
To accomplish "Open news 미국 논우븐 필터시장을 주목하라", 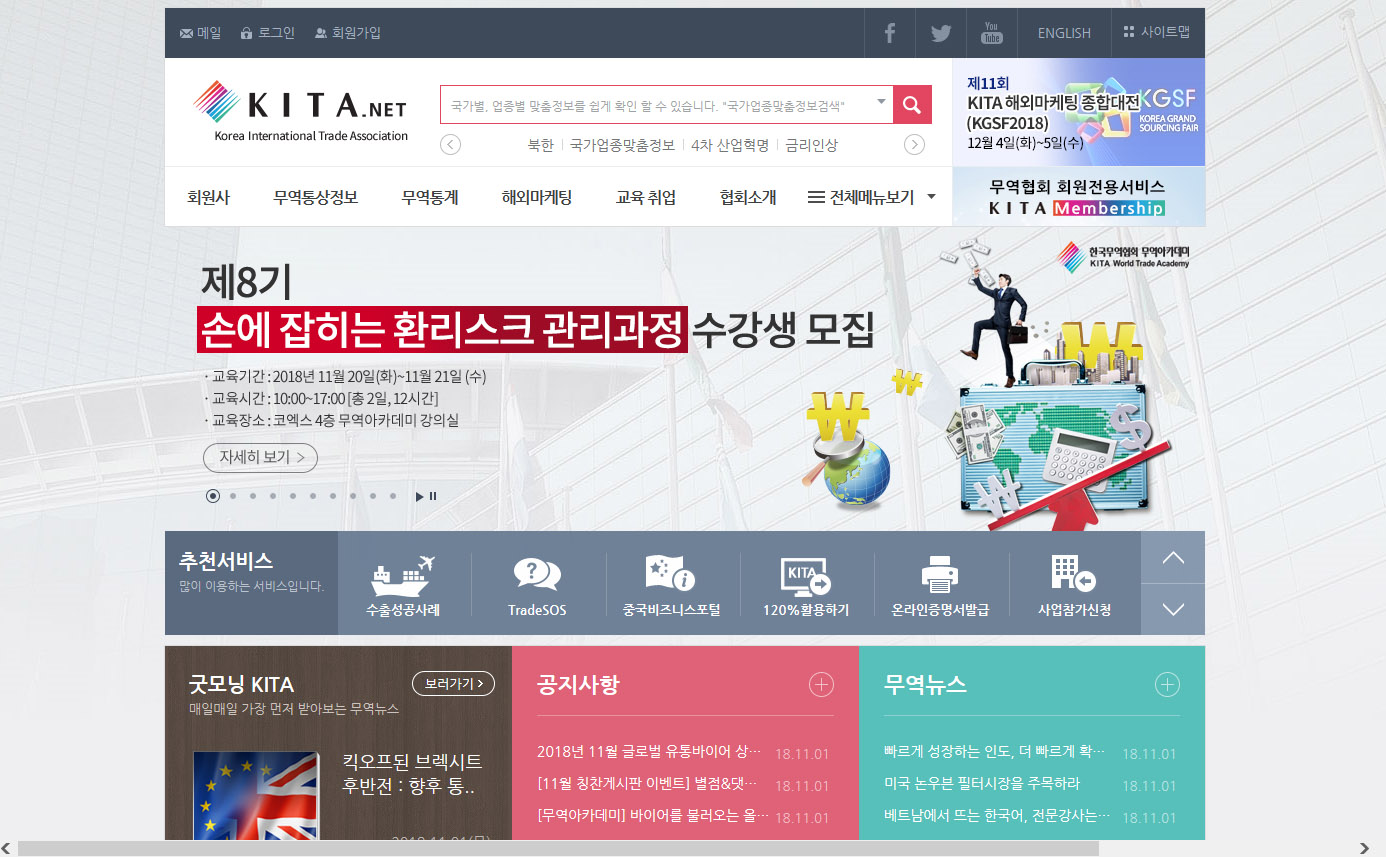I will (x=982, y=784).
